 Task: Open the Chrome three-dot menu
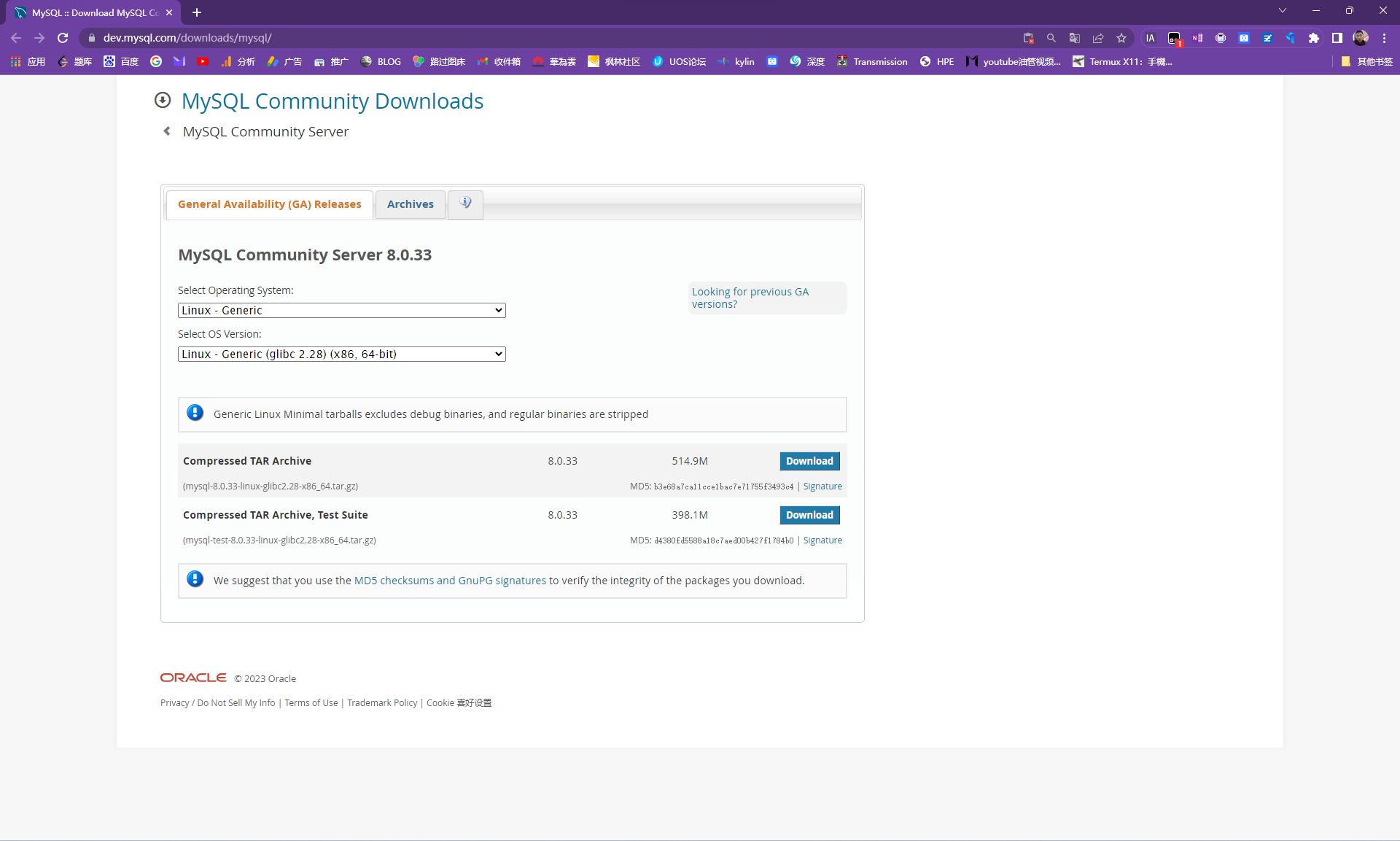pyautogui.click(x=1384, y=38)
